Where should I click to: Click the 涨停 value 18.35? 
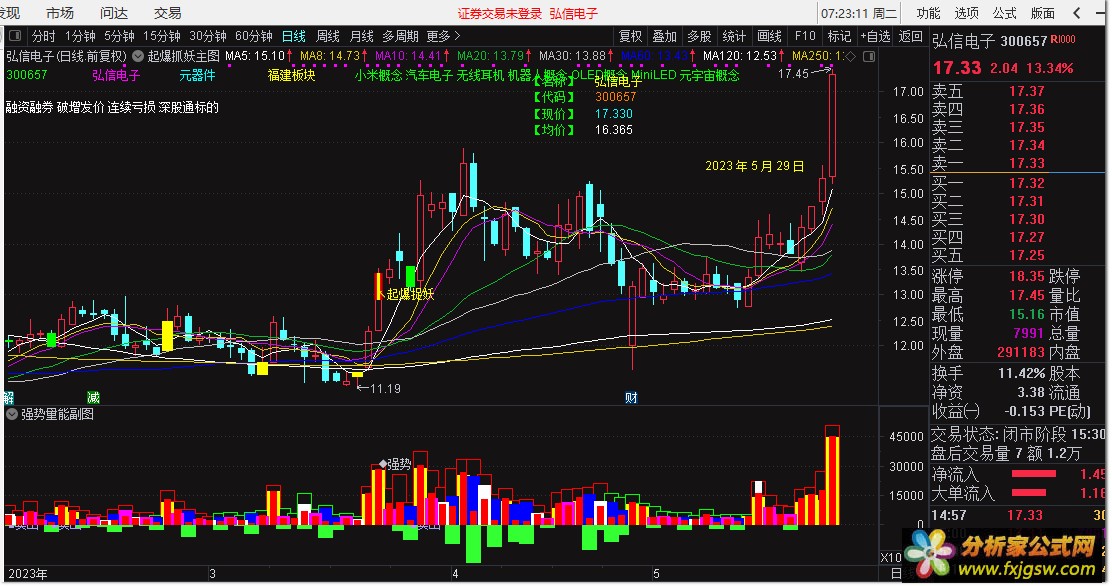[x=1027, y=276]
